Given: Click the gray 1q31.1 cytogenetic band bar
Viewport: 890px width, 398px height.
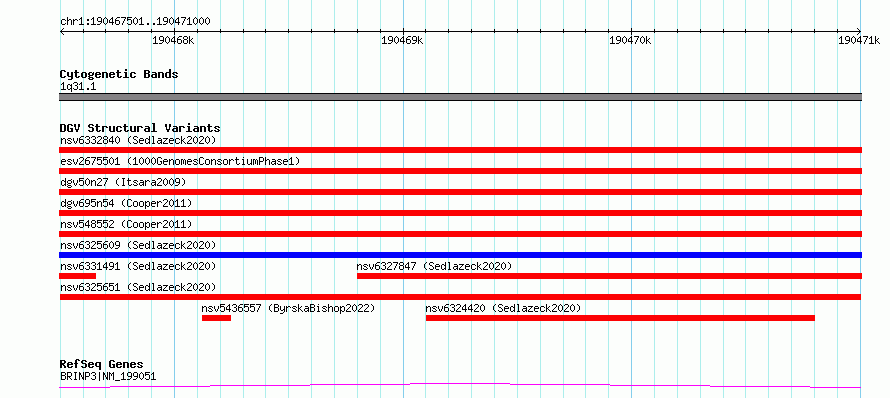Looking at the screenshot, I should [460, 97].
